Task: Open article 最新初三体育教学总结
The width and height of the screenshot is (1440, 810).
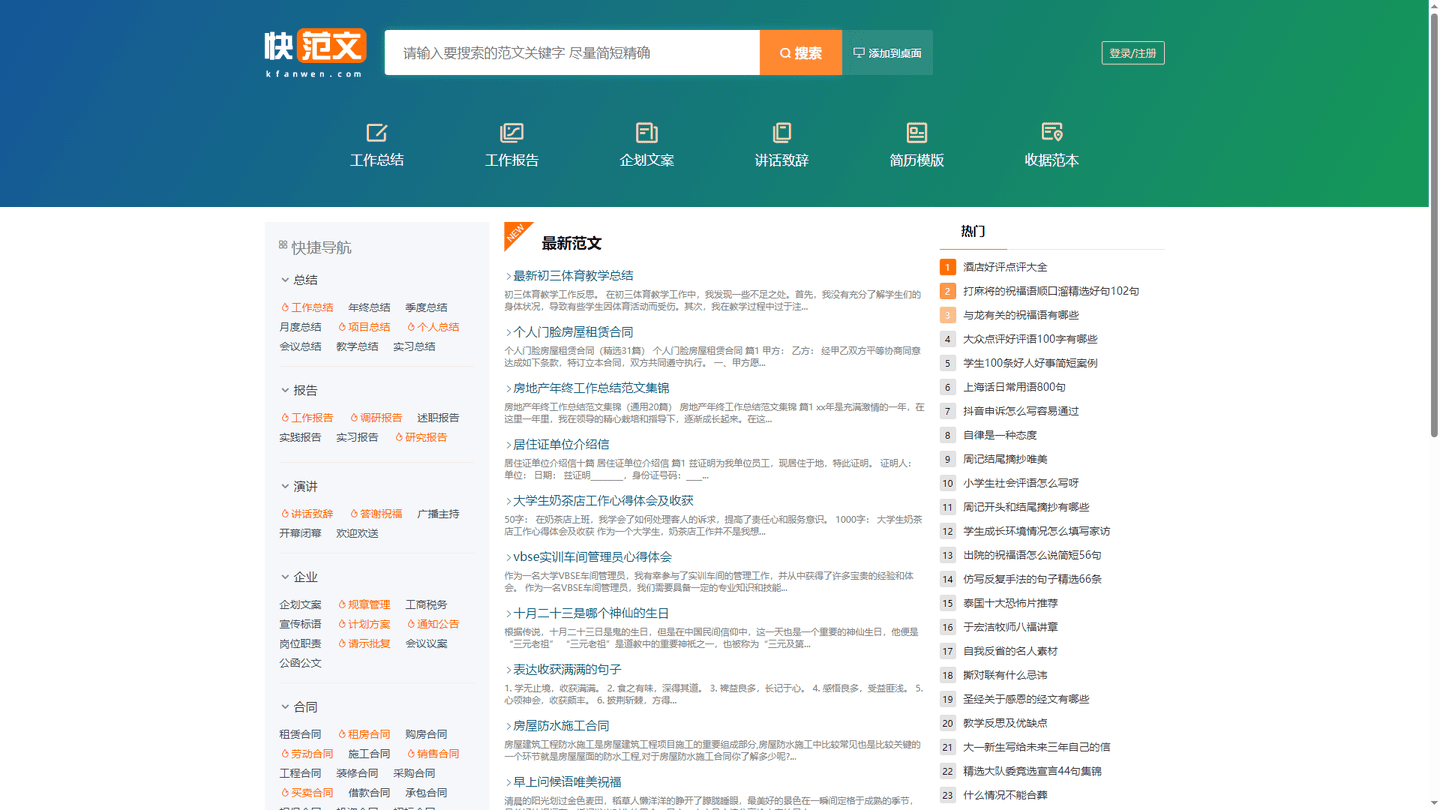Action: click(x=573, y=276)
